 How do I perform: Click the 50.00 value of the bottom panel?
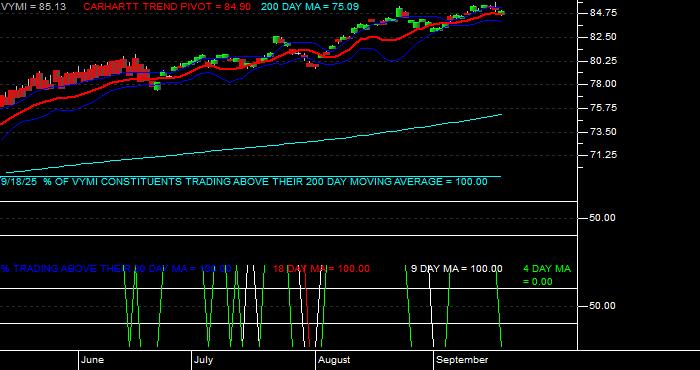pos(603,306)
